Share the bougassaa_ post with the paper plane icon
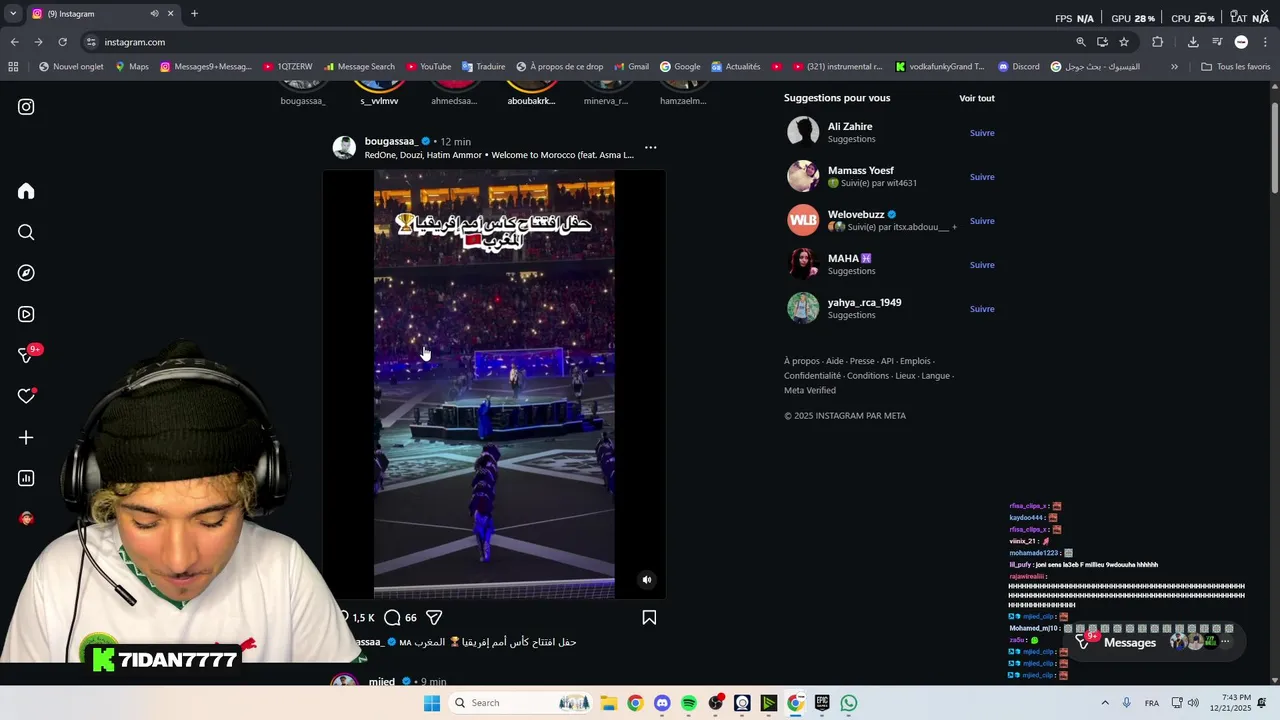This screenshot has height=720, width=1280. pos(434,618)
